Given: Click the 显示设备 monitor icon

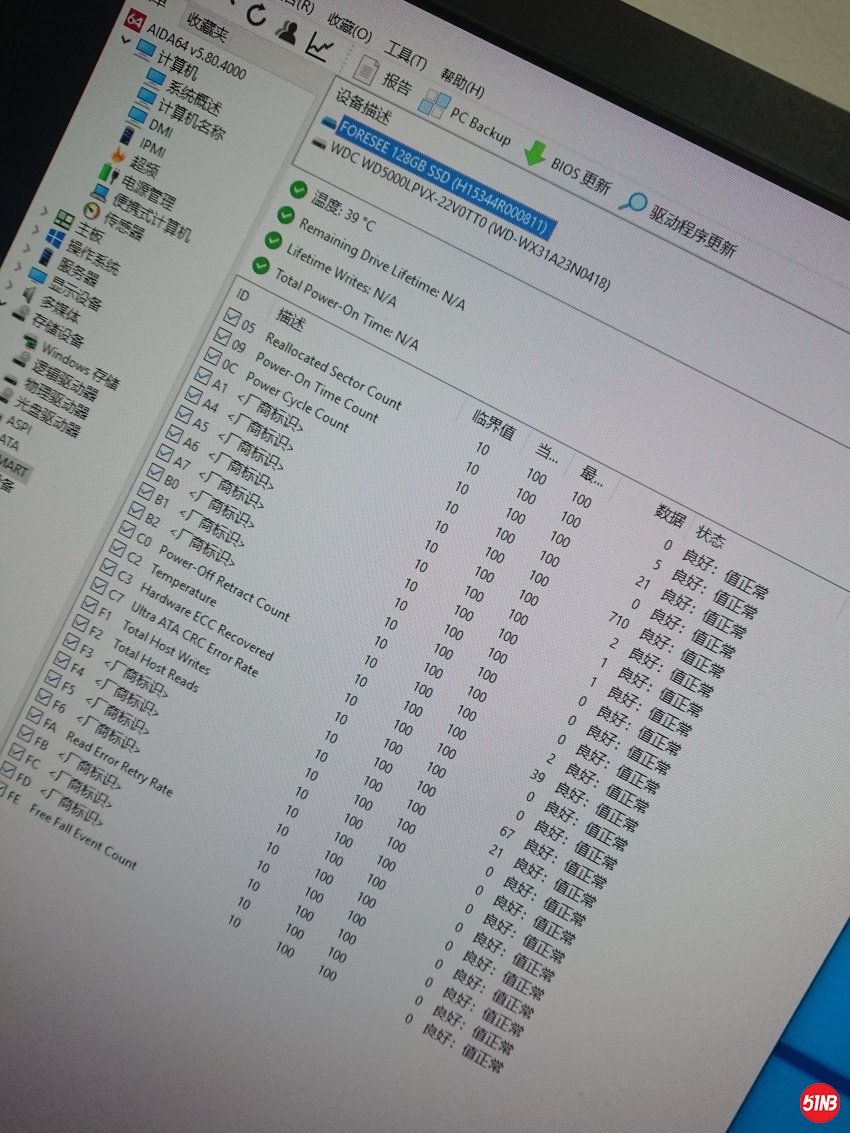Looking at the screenshot, I should tap(38, 275).
